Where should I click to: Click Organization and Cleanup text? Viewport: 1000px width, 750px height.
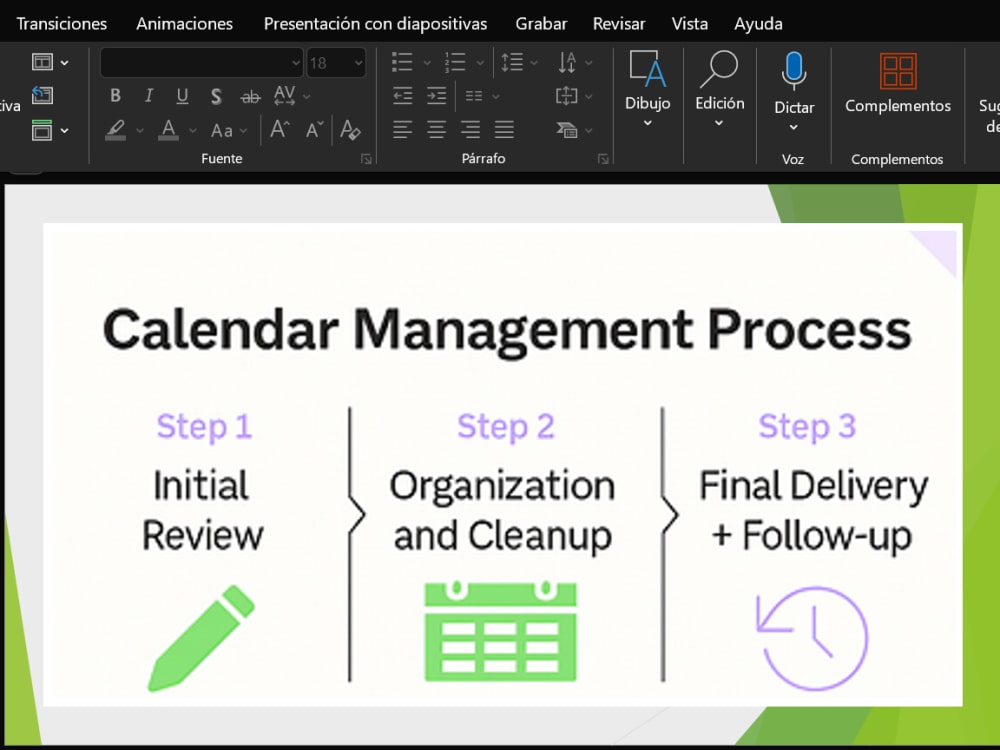click(503, 511)
